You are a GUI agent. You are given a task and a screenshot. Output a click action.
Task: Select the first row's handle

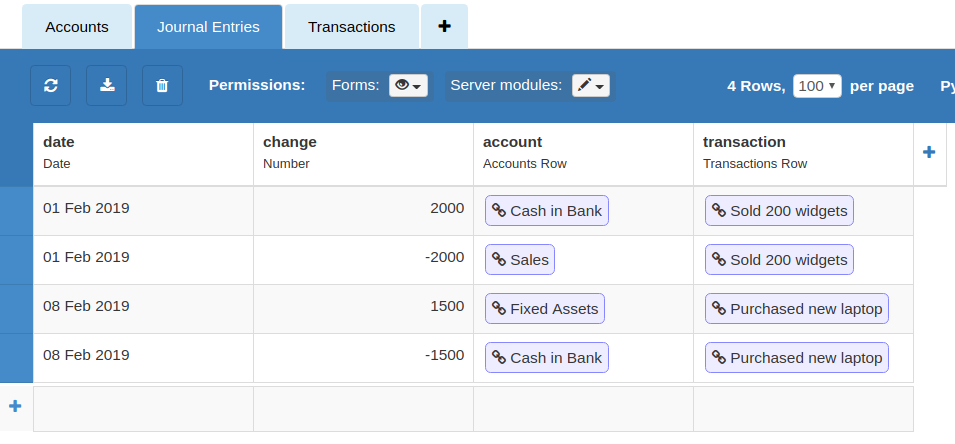click(x=16, y=211)
